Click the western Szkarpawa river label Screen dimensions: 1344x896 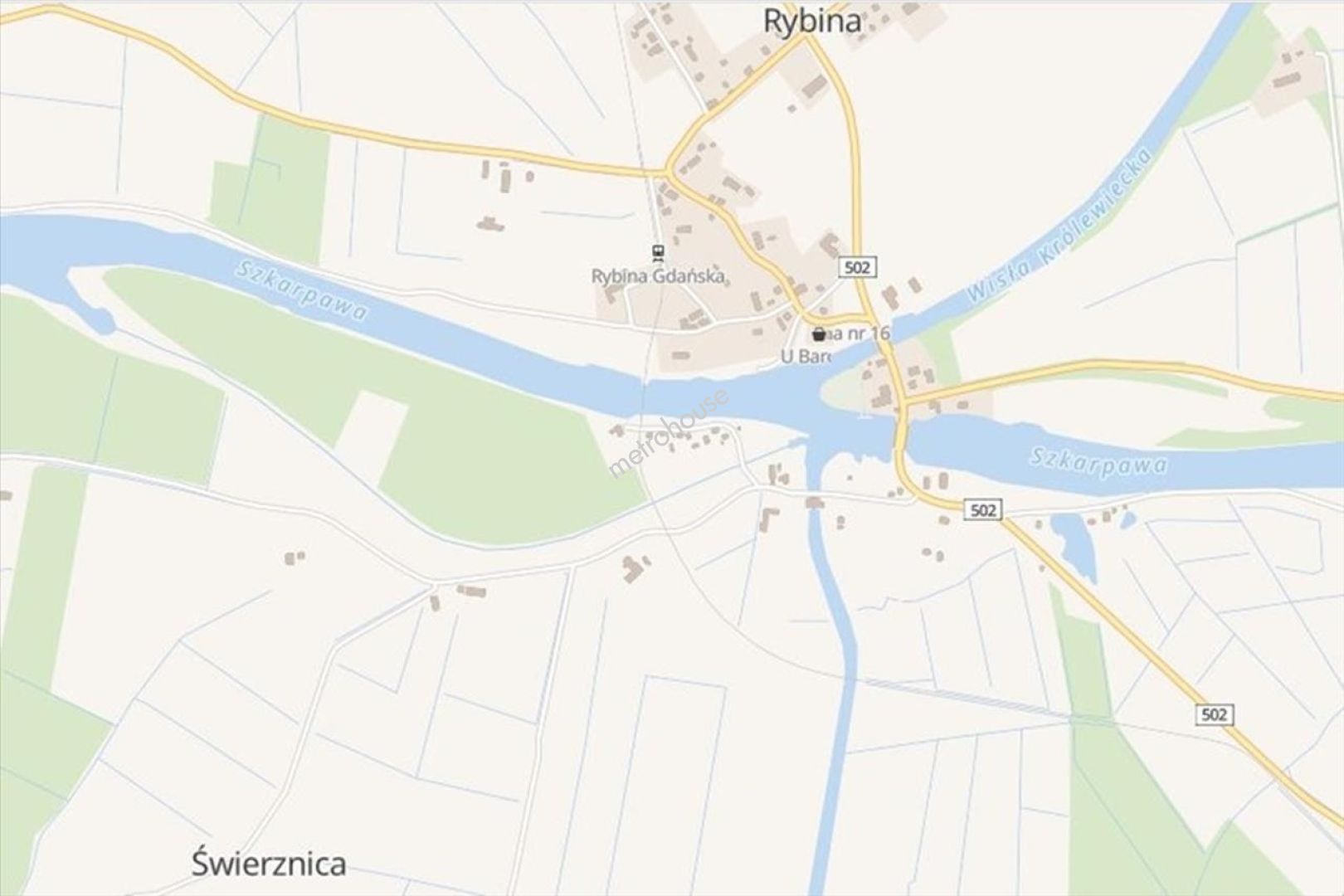point(301,290)
